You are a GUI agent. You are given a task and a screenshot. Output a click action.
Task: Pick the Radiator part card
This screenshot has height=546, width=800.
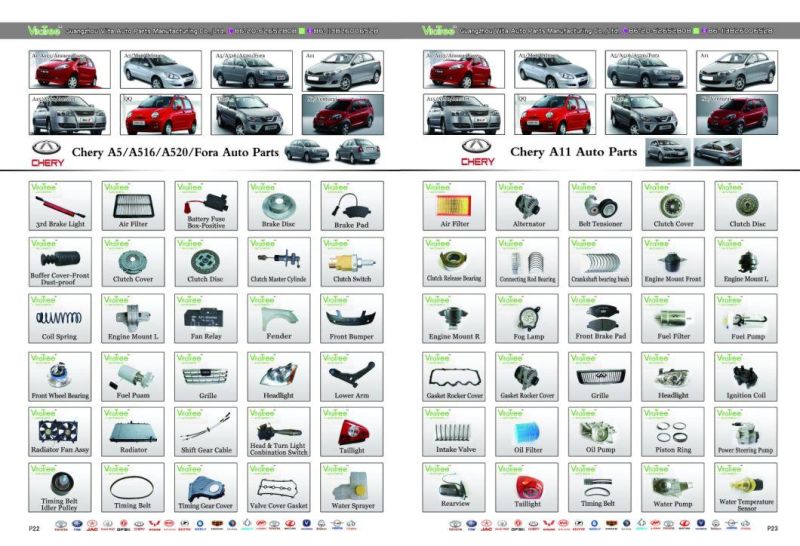[133, 432]
